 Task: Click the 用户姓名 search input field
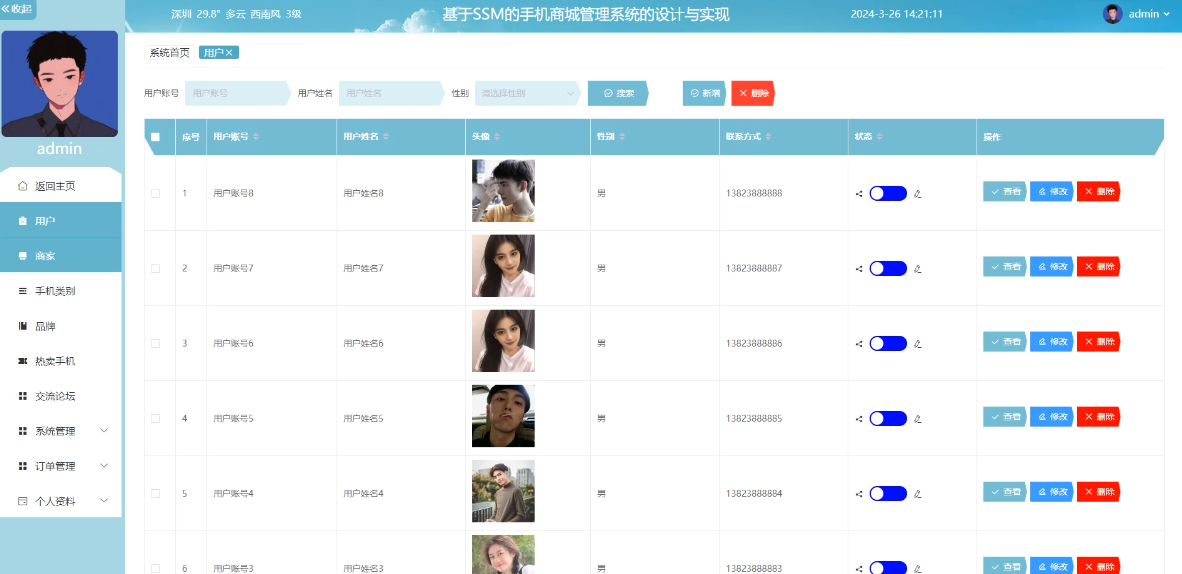(391, 93)
